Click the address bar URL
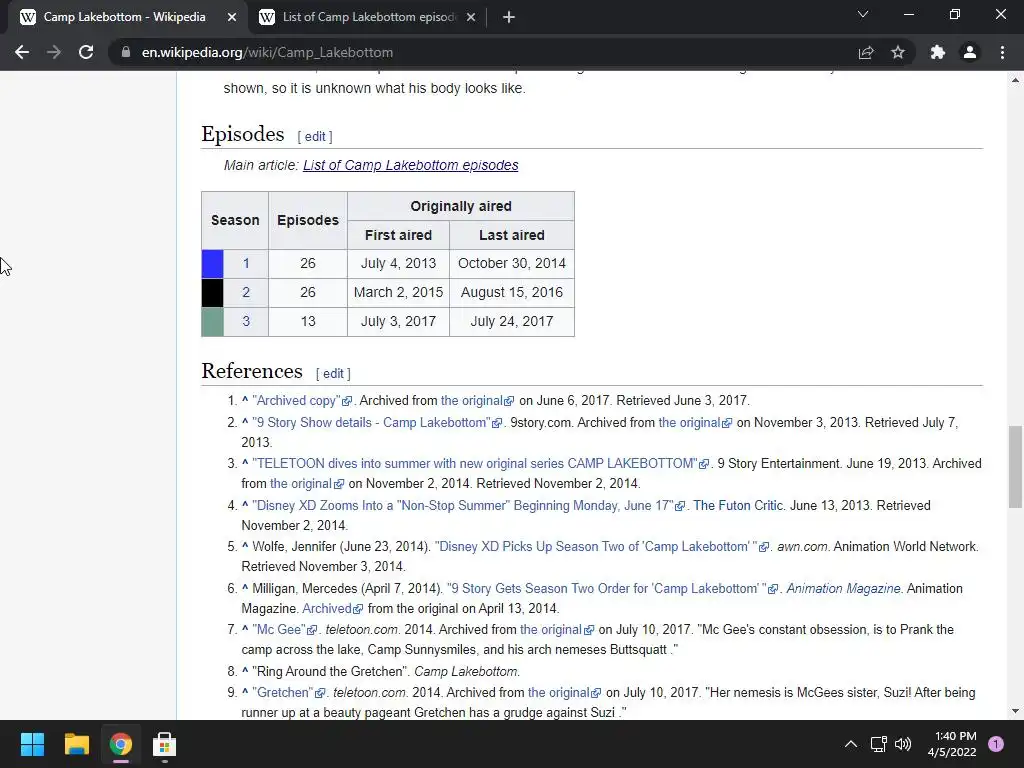 click(x=267, y=52)
